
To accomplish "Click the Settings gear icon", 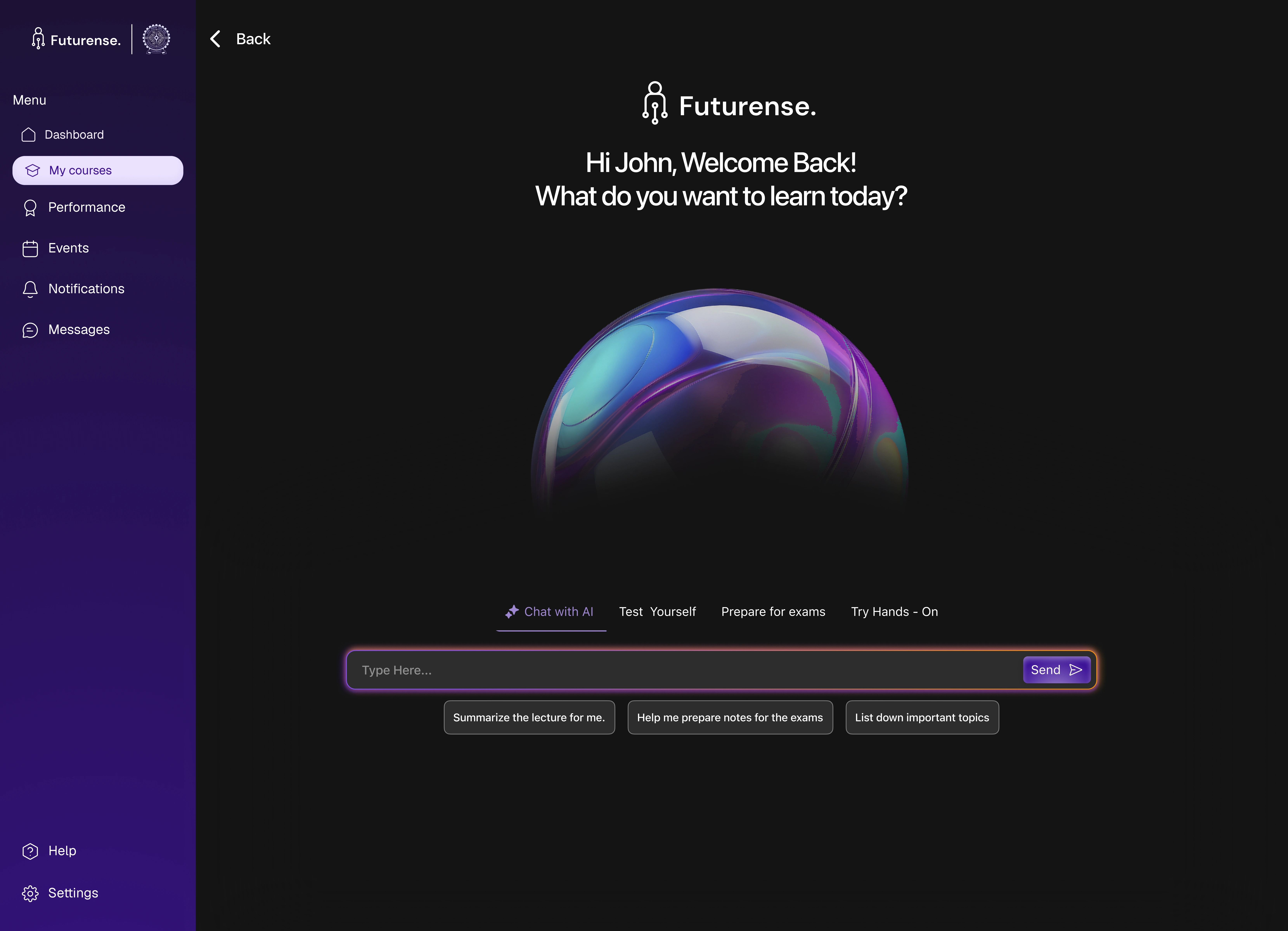I will click(x=30, y=894).
